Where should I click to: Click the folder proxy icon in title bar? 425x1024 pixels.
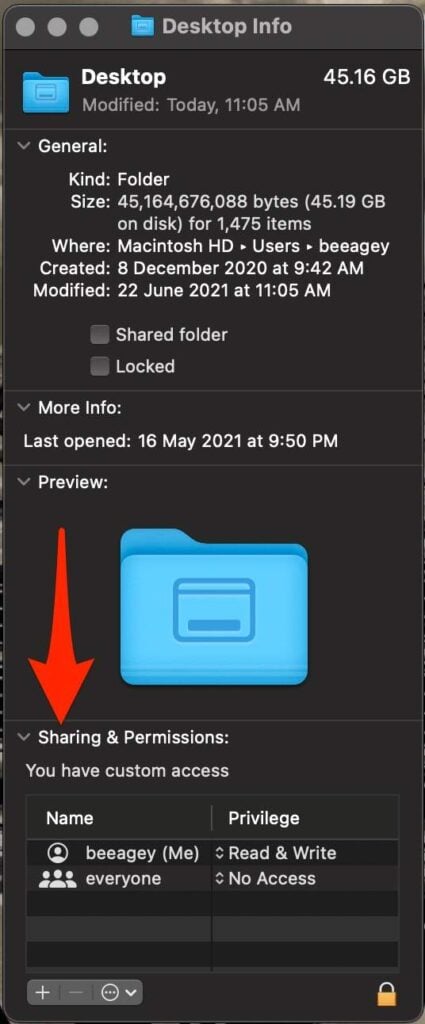(x=143, y=27)
